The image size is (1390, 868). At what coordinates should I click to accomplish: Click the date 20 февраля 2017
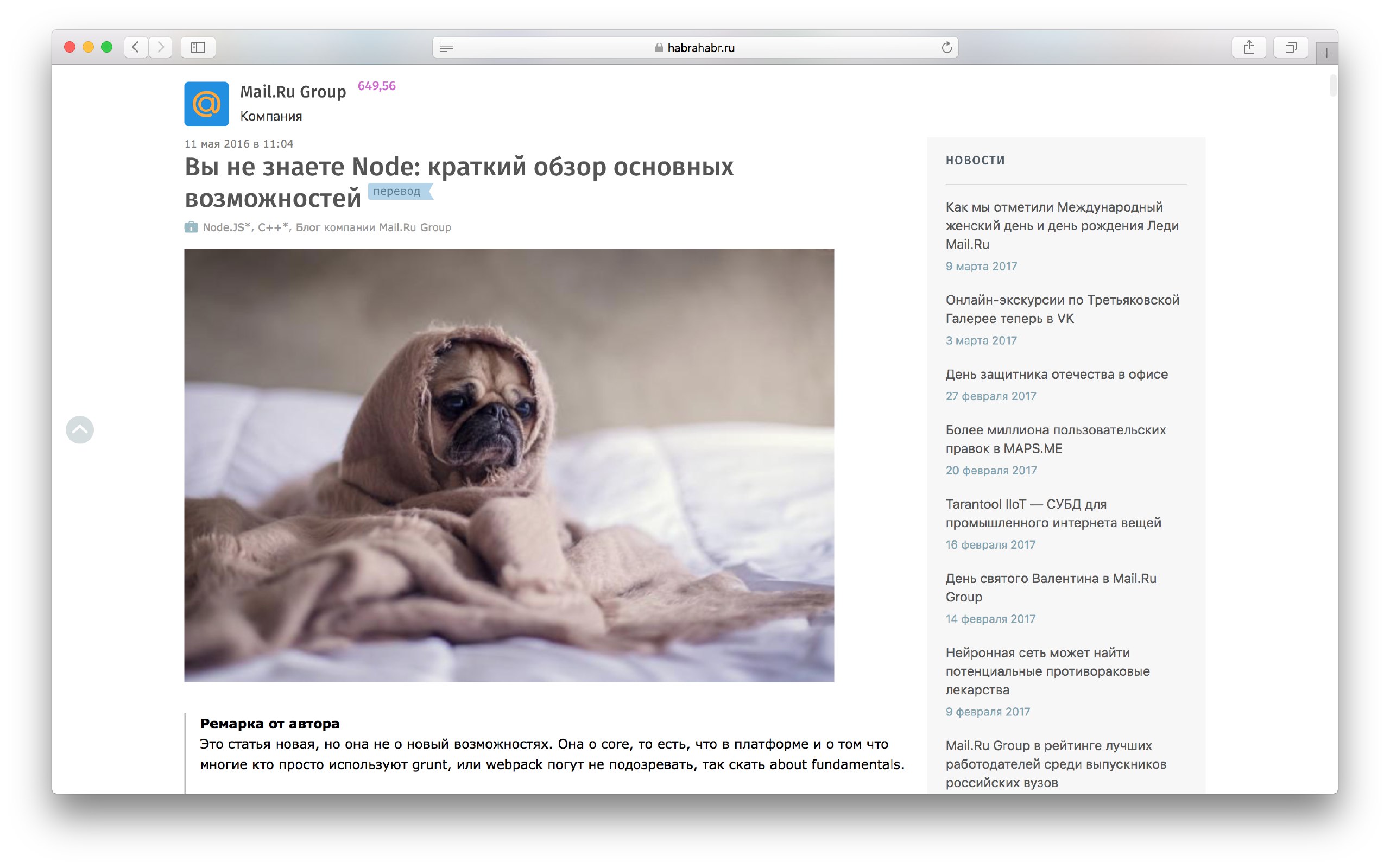tap(991, 471)
